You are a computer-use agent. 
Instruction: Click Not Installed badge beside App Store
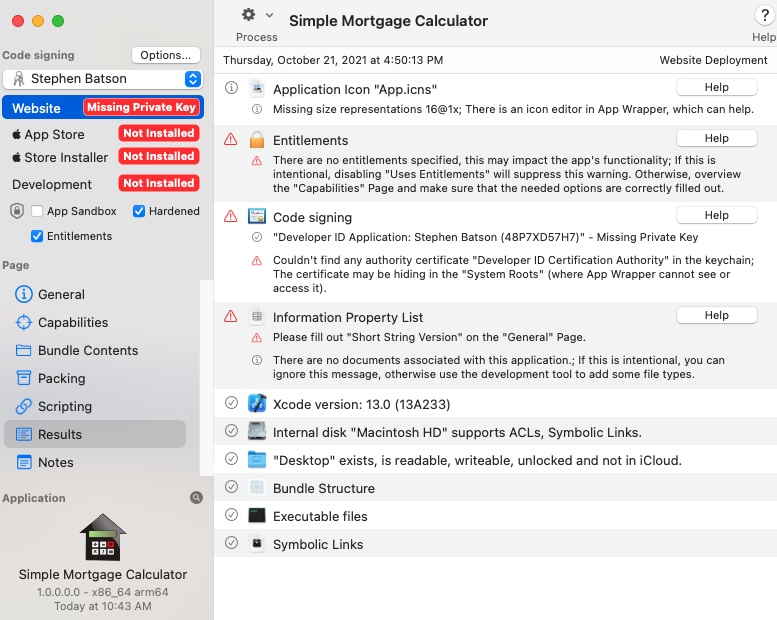[159, 133]
